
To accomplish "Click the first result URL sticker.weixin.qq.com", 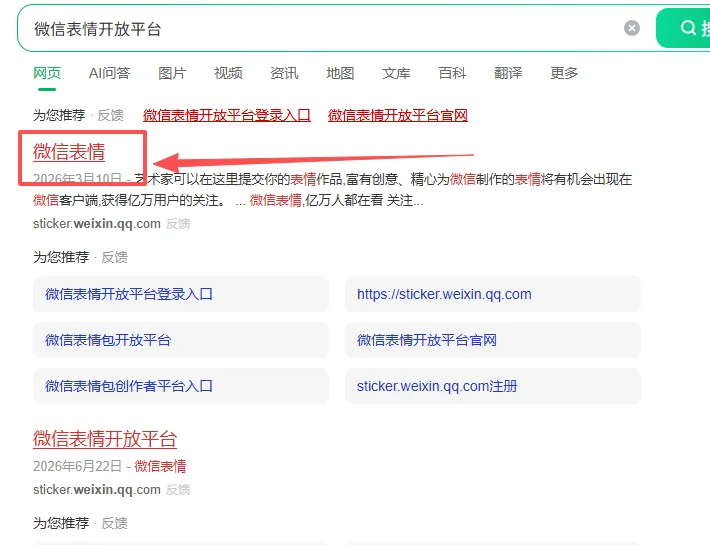I will pyautogui.click(x=97, y=224).
